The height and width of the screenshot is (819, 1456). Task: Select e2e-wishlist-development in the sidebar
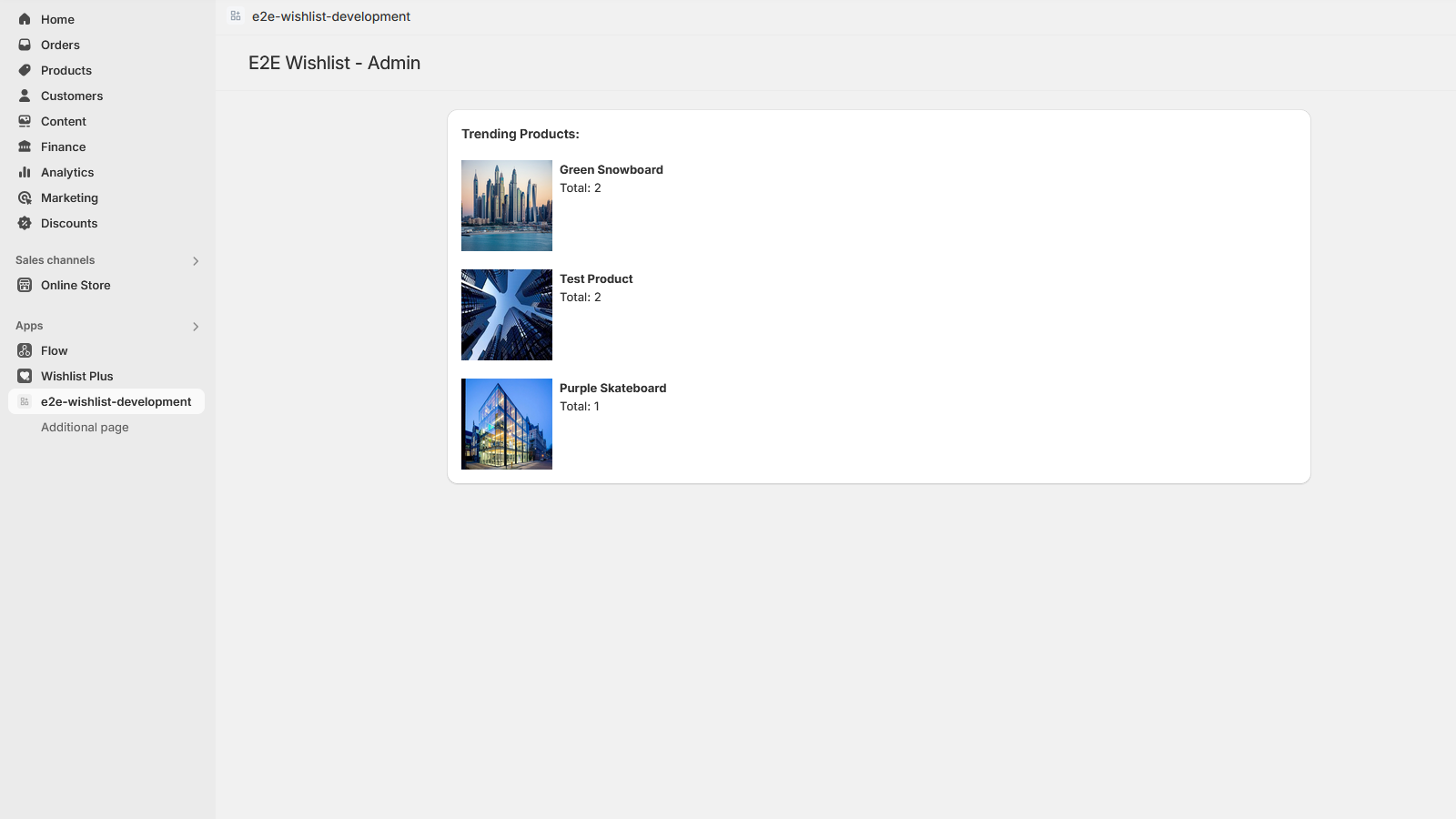pos(106,401)
